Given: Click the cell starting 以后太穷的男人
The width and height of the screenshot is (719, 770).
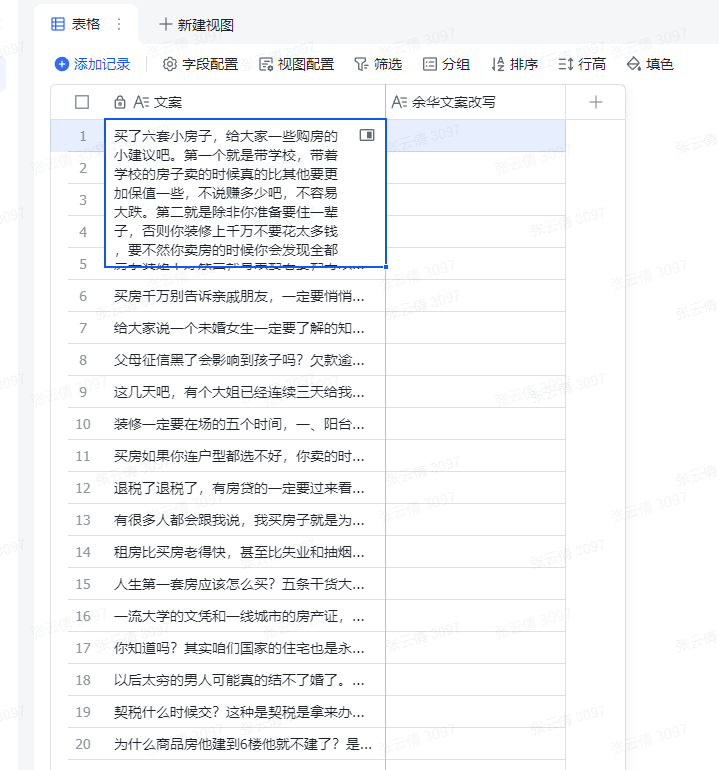Looking at the screenshot, I should (x=245, y=680).
